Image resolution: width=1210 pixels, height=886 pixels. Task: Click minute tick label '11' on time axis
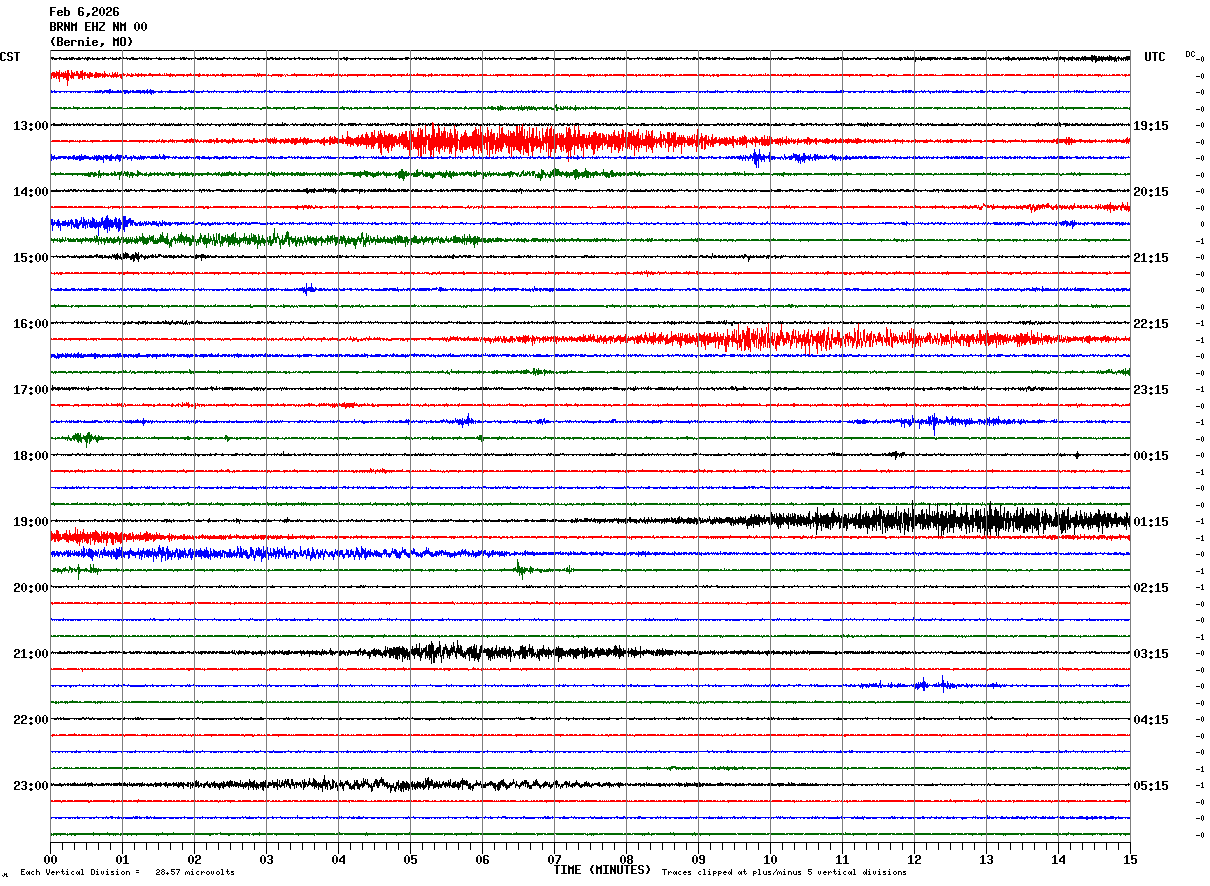point(843,859)
